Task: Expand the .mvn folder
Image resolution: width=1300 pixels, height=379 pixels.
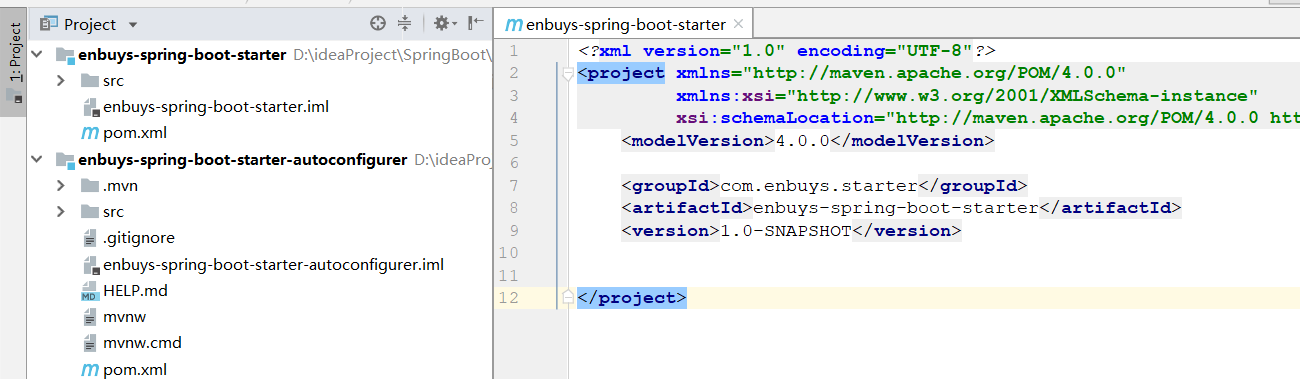Action: coord(60,186)
